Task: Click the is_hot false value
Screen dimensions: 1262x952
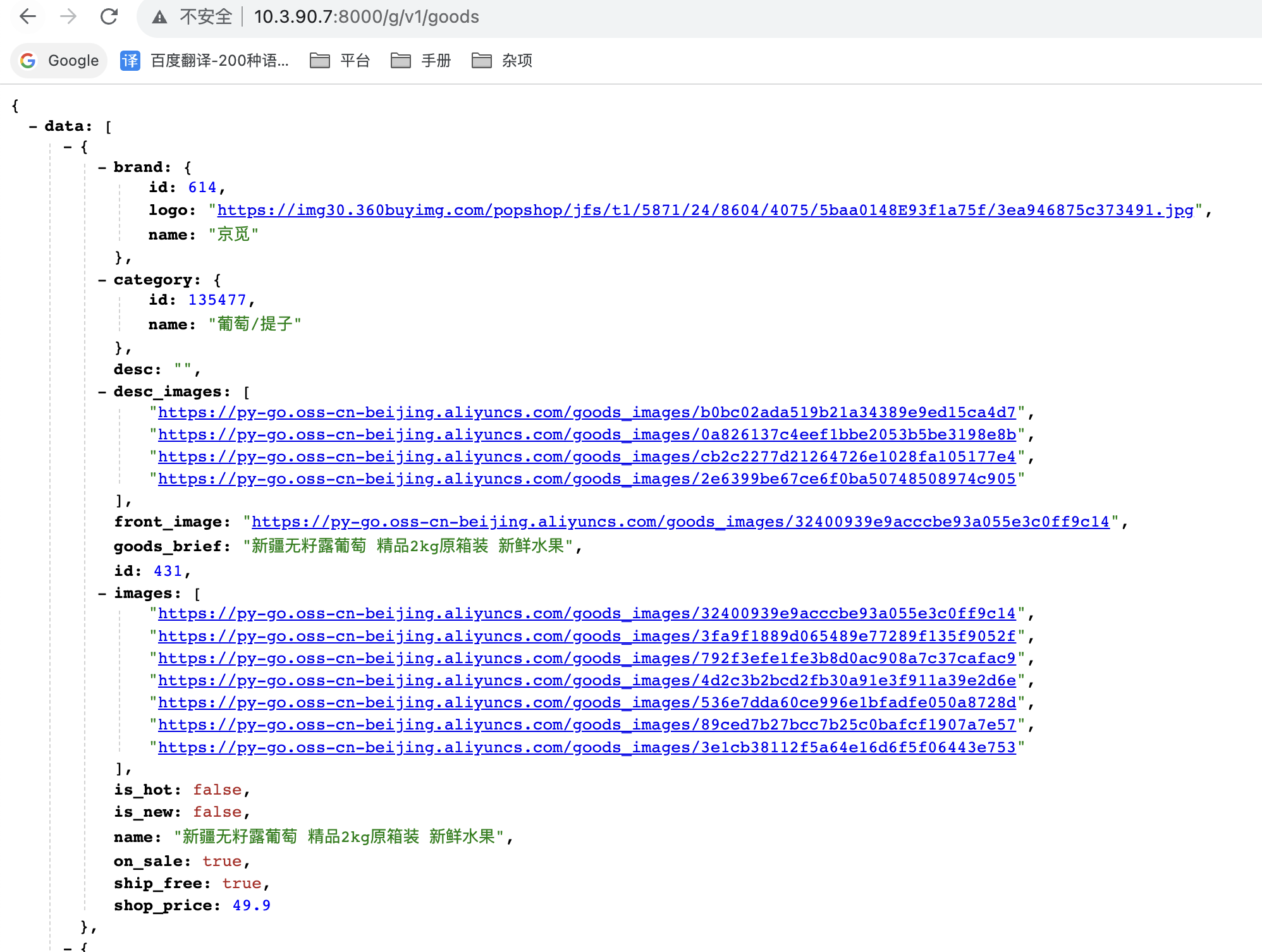Action: (x=217, y=790)
